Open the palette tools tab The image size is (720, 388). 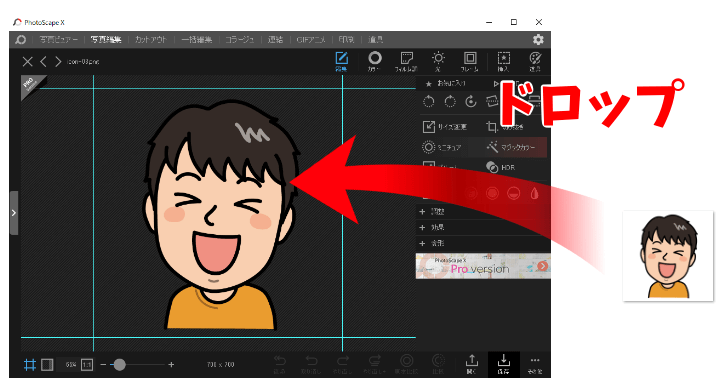pyautogui.click(x=535, y=62)
